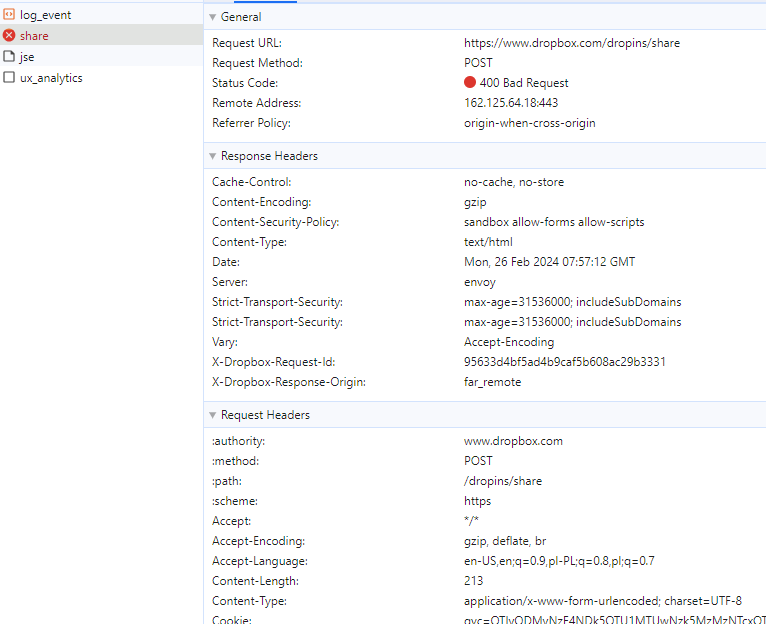Open the jse request entry

click(x=27, y=57)
